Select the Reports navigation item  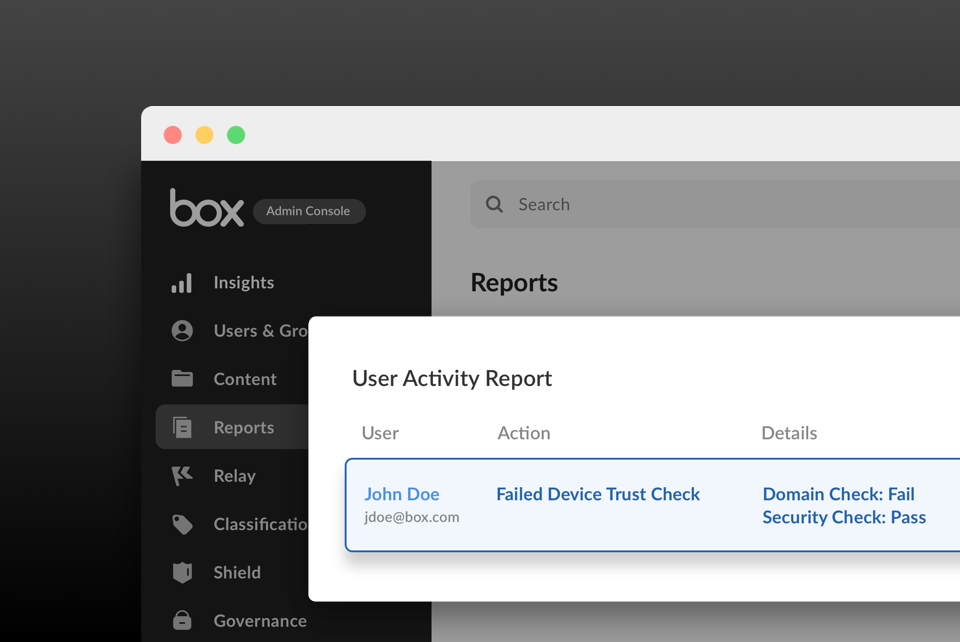243,427
